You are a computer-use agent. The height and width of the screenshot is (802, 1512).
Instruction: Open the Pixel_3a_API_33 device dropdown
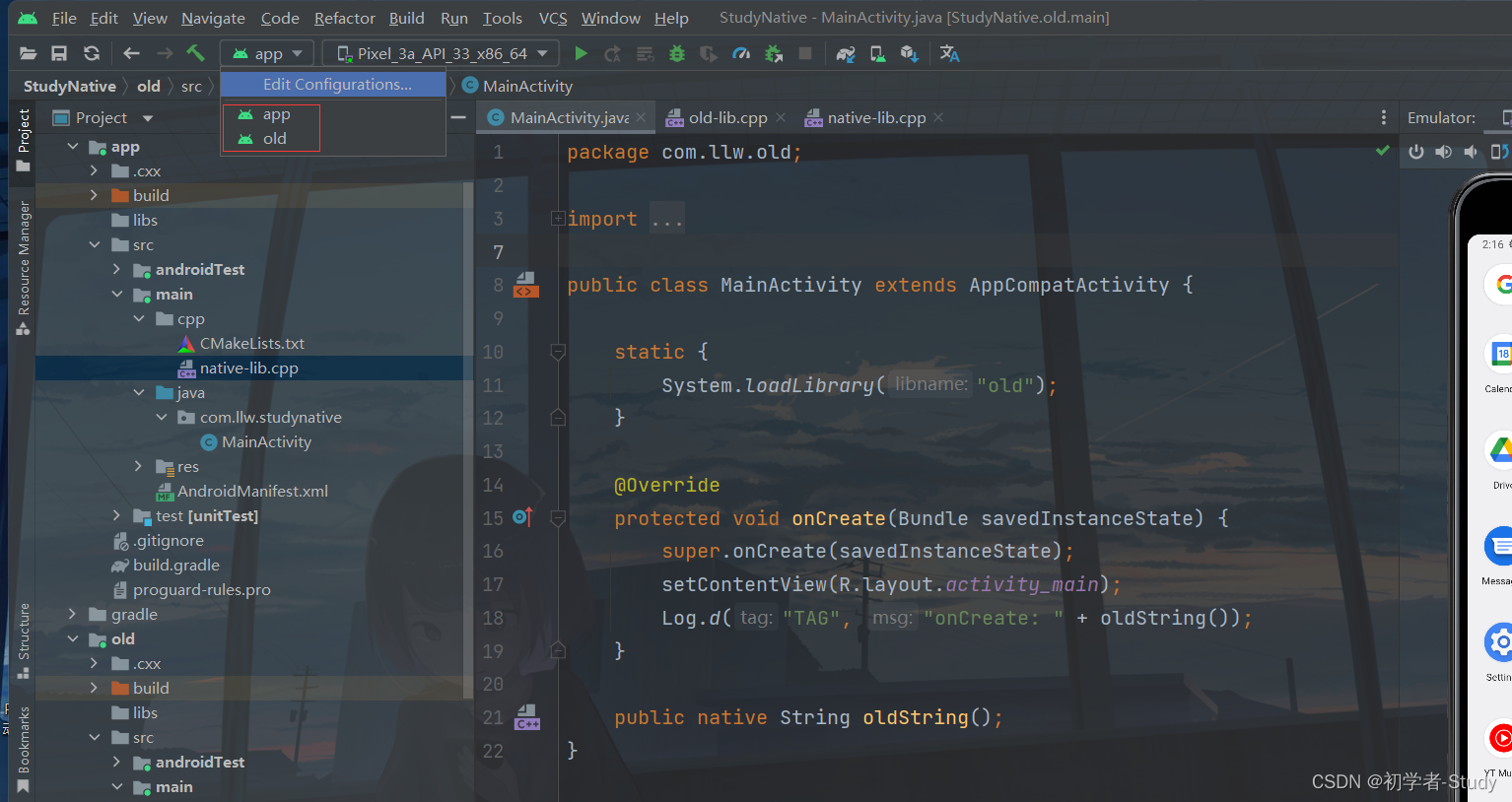click(x=441, y=53)
